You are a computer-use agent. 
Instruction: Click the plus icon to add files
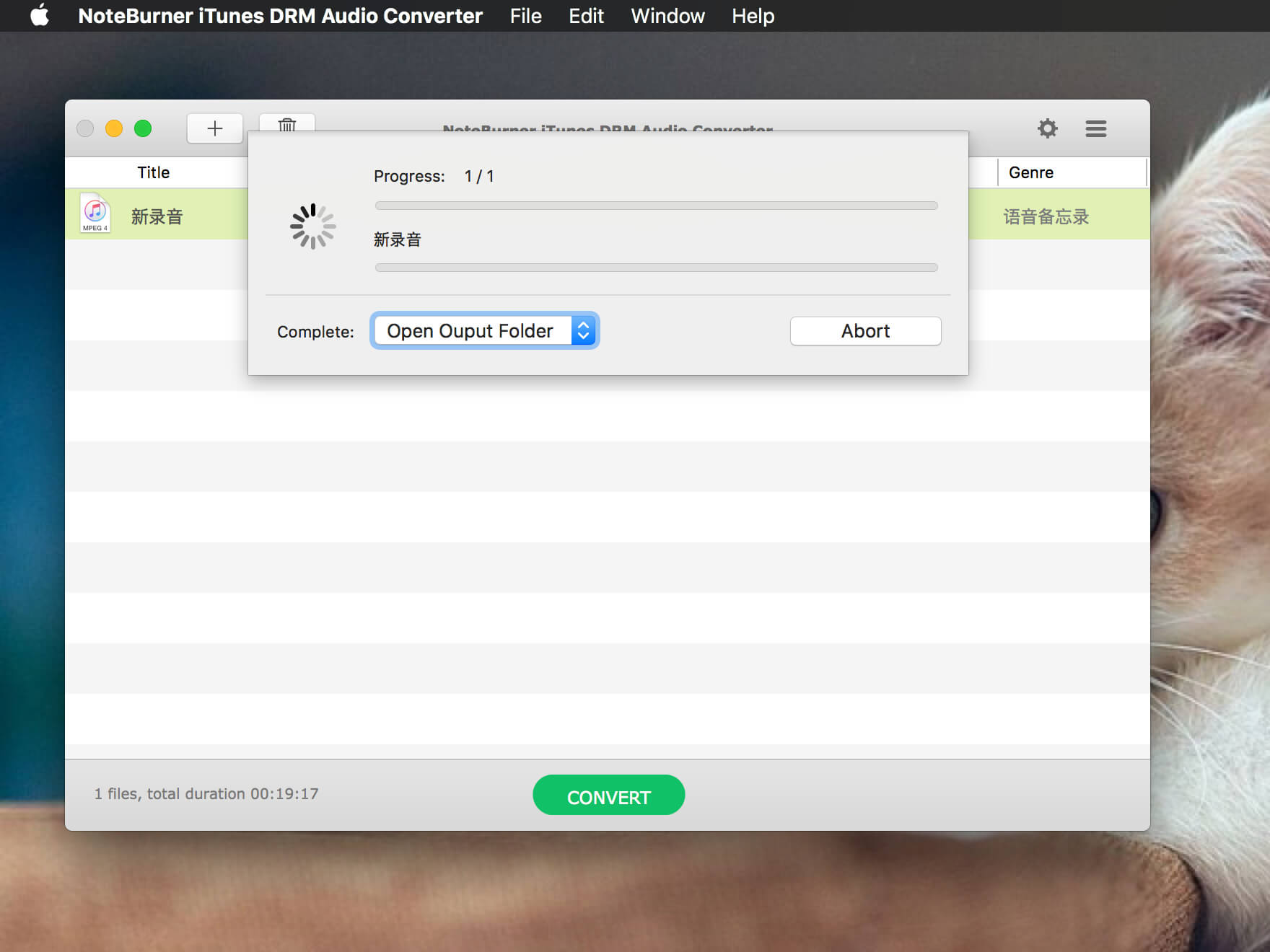point(214,128)
